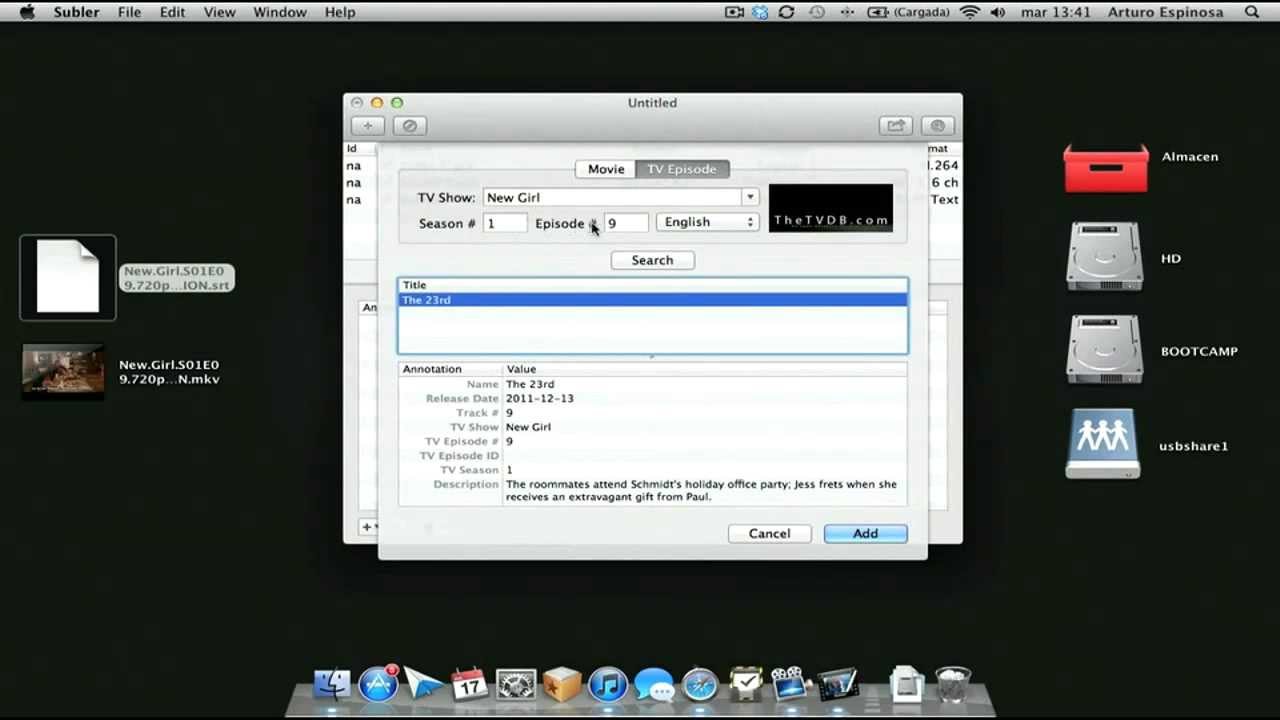
Task: Open the Help menu
Action: pyautogui.click(x=340, y=12)
